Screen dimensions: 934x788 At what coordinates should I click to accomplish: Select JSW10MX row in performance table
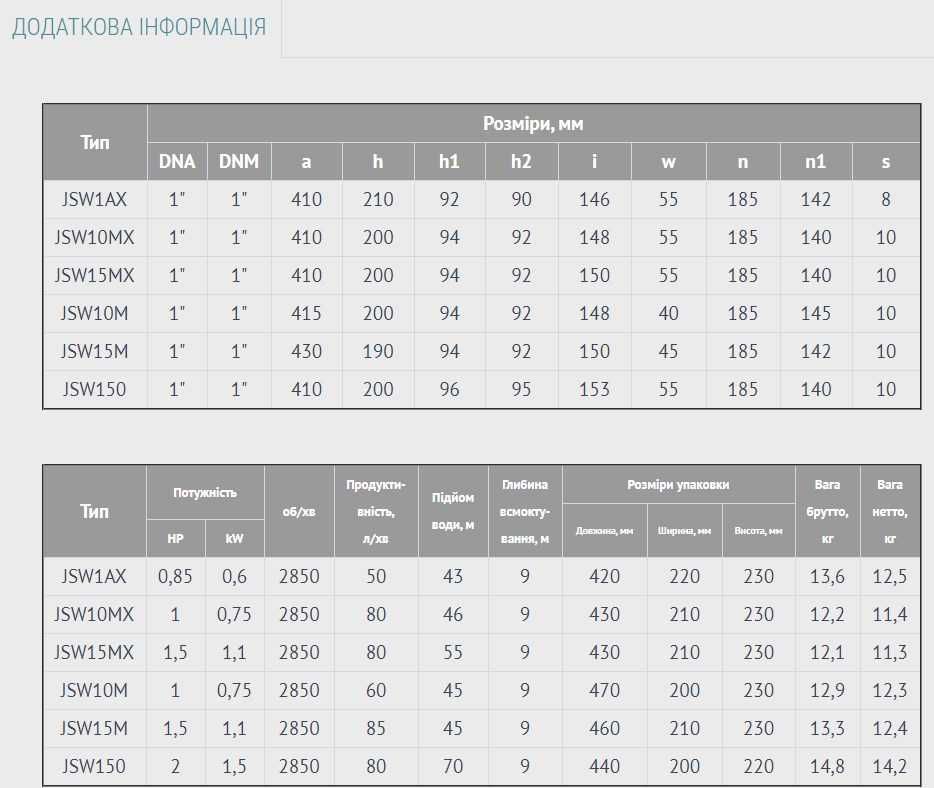tap(482, 614)
